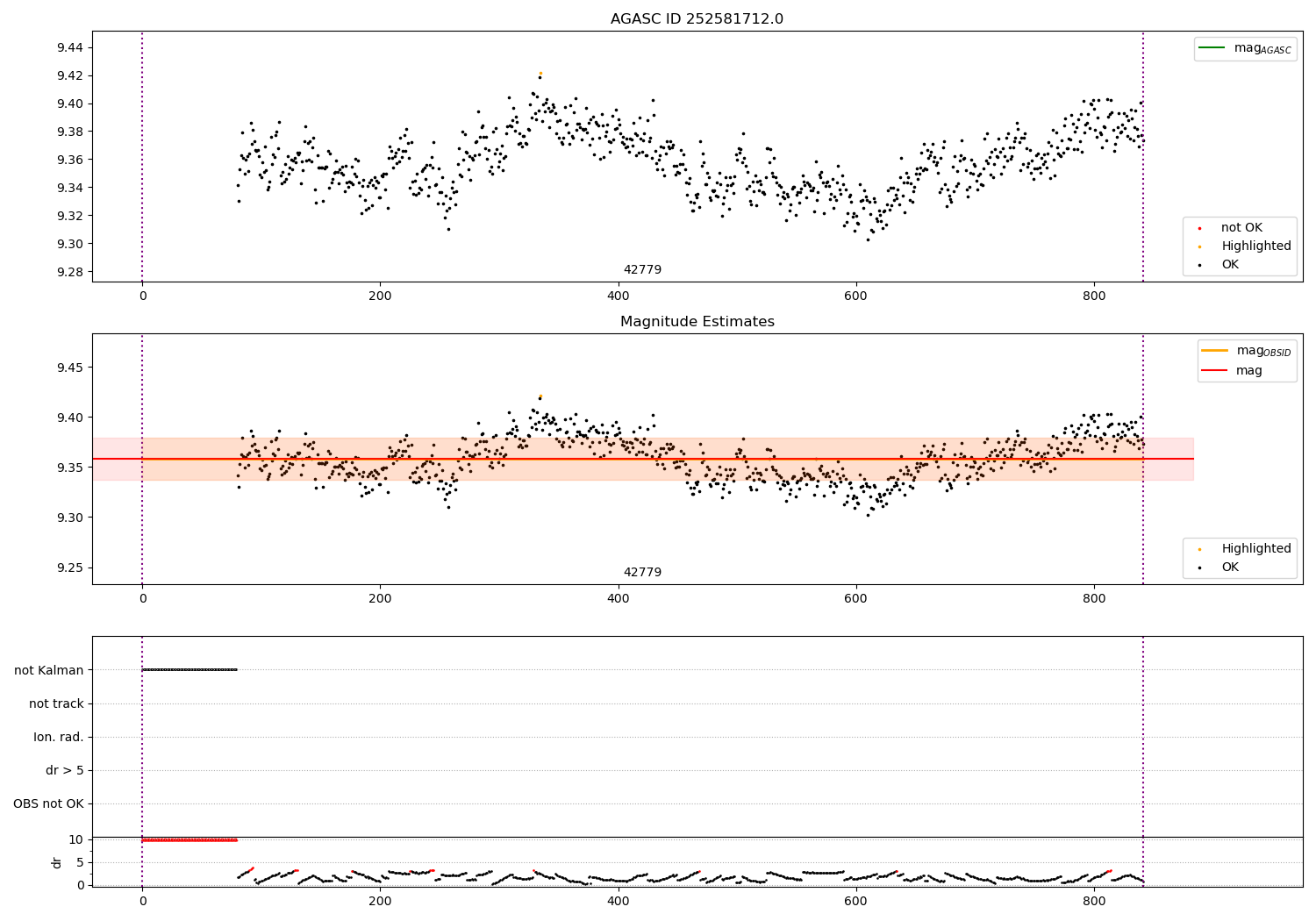This screenshot has width=1316, height=921.
Task: Click the 'Magnitude Estimates' plot title
Action: (697, 321)
